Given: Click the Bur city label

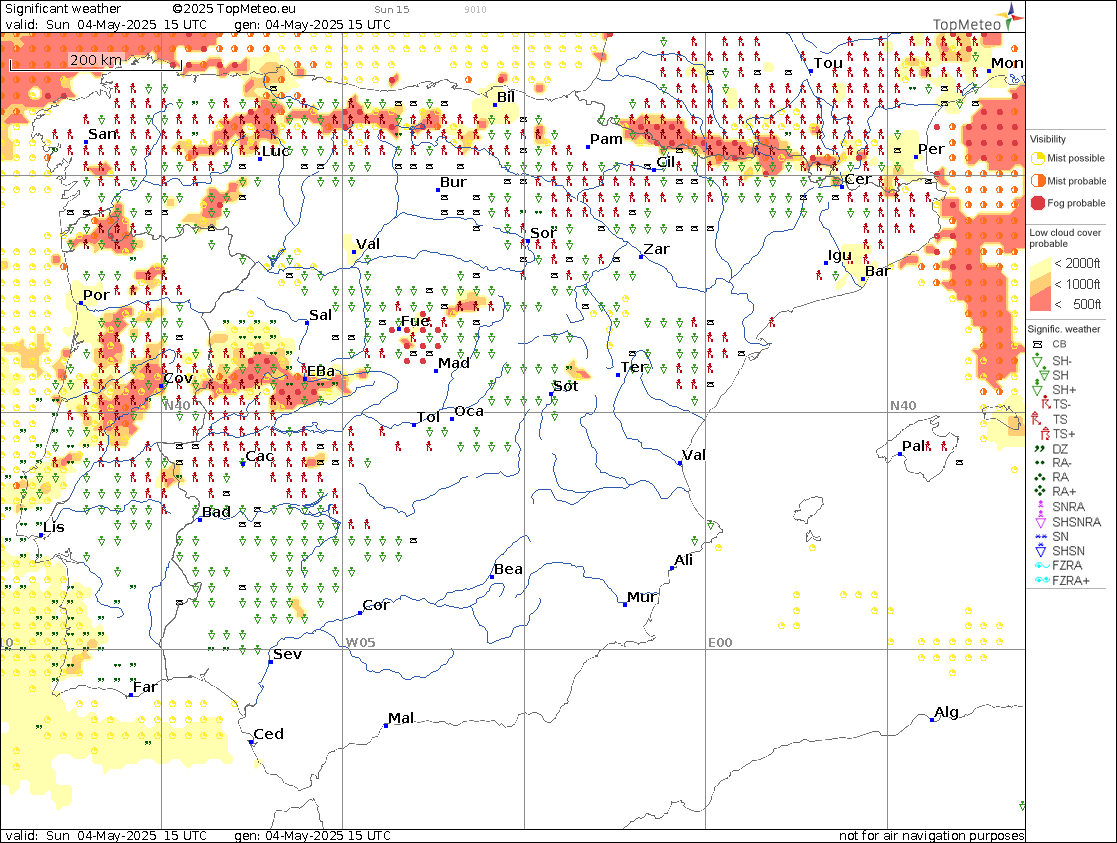Looking at the screenshot, I should coord(453,182).
